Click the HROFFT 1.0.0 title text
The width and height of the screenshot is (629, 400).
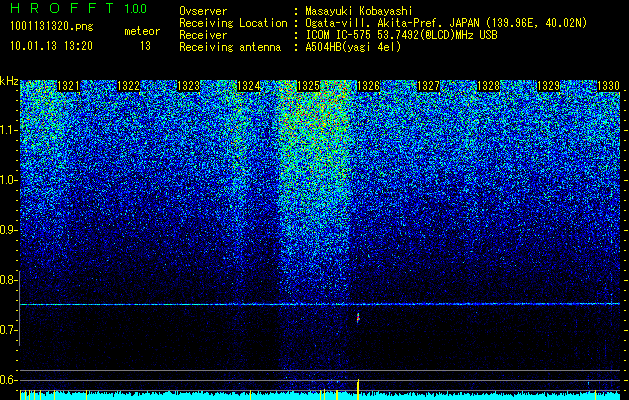[x=79, y=8]
